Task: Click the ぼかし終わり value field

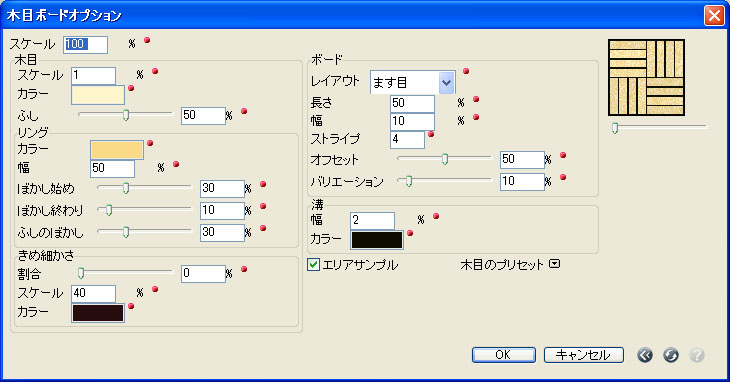Action: [x=223, y=210]
